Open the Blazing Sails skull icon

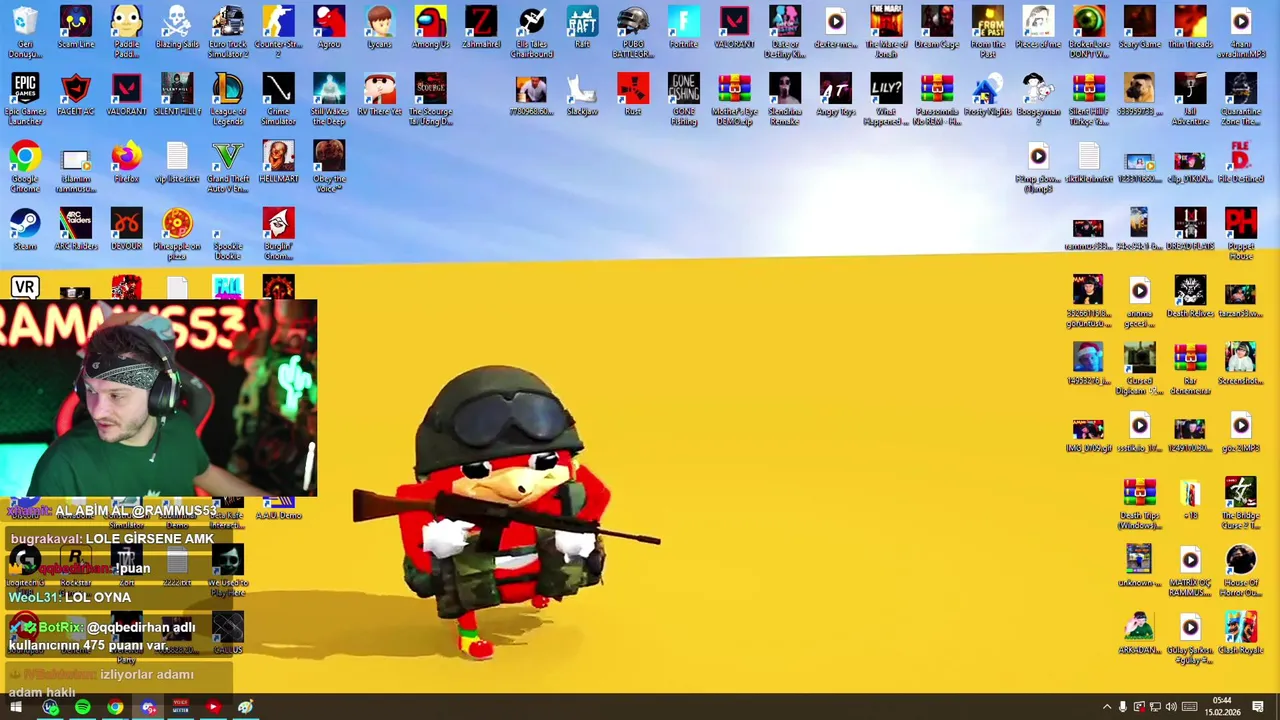(177, 27)
